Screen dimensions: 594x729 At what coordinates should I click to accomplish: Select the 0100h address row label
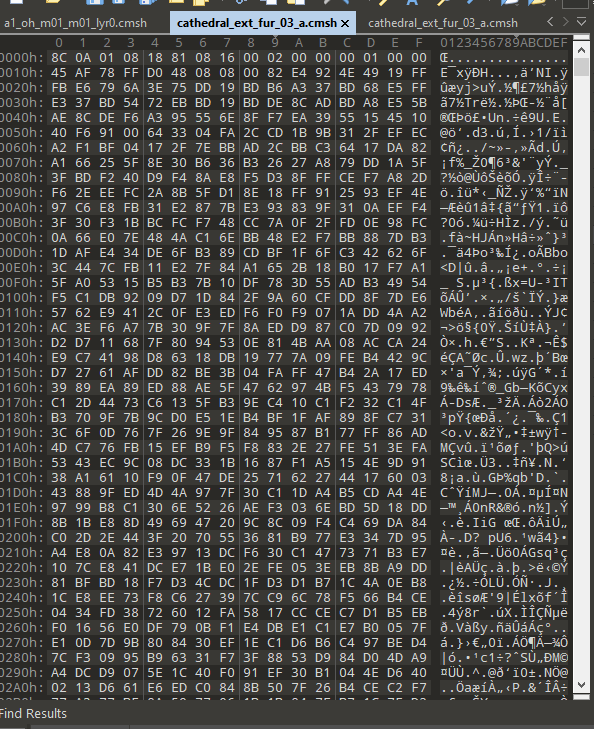pos(22,298)
